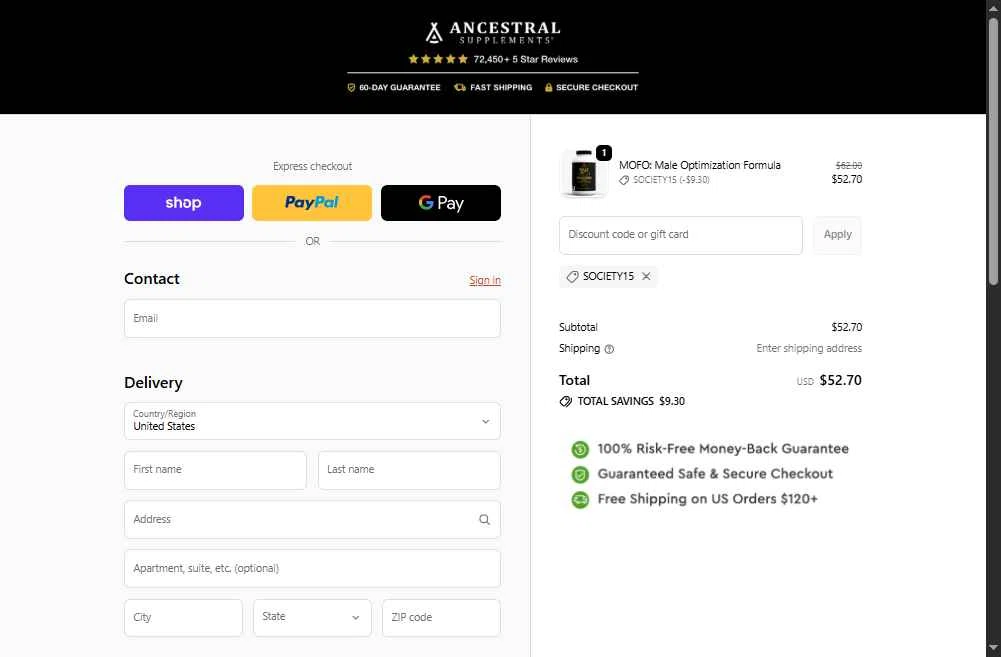The width and height of the screenshot is (1001, 657).
Task: Focus the Email input field
Action: tap(312, 318)
